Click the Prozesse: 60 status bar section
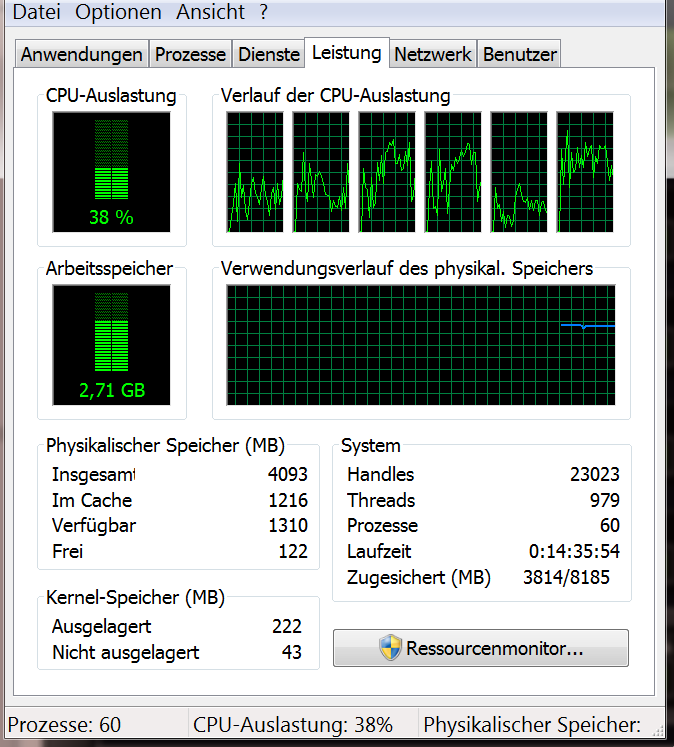This screenshot has width=674, height=747. 97,725
